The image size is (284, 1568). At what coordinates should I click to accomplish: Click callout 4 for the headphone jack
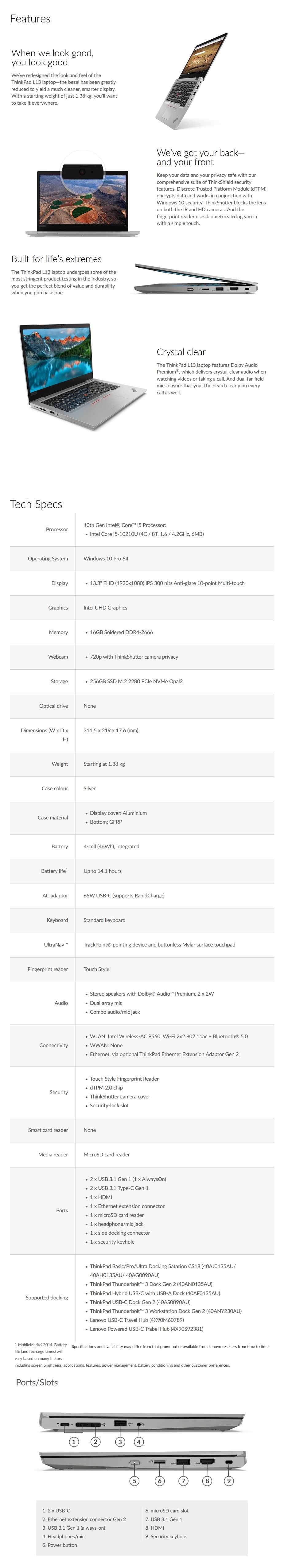click(139, 1441)
